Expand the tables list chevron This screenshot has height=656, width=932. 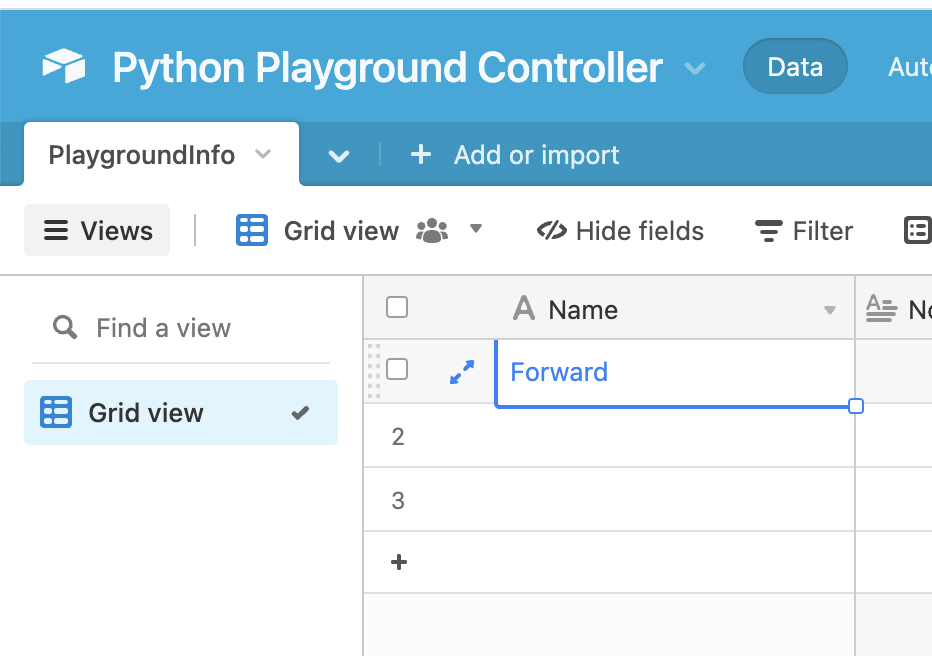click(x=339, y=156)
